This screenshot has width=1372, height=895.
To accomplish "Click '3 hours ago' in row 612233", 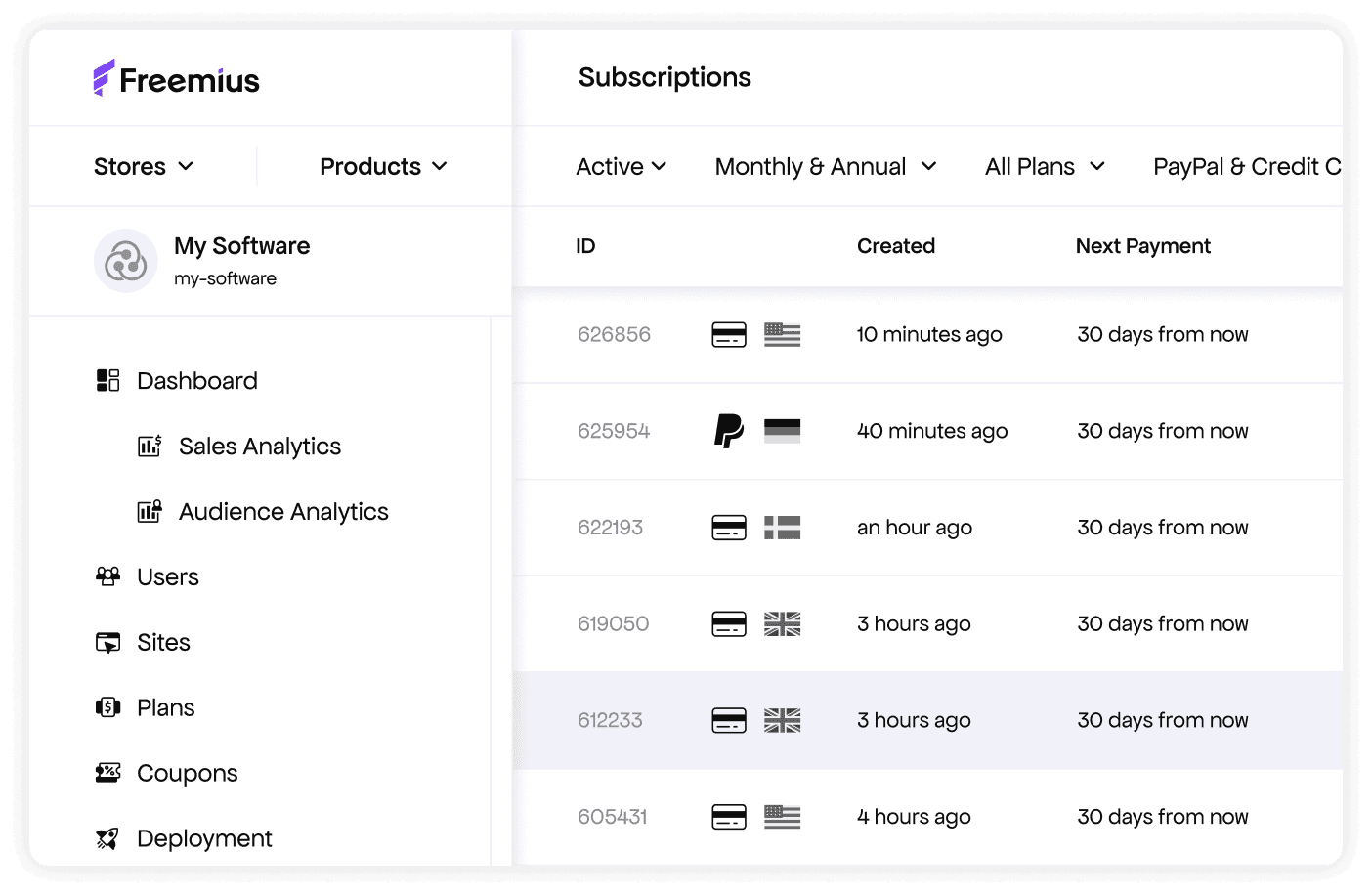I will pyautogui.click(x=914, y=720).
